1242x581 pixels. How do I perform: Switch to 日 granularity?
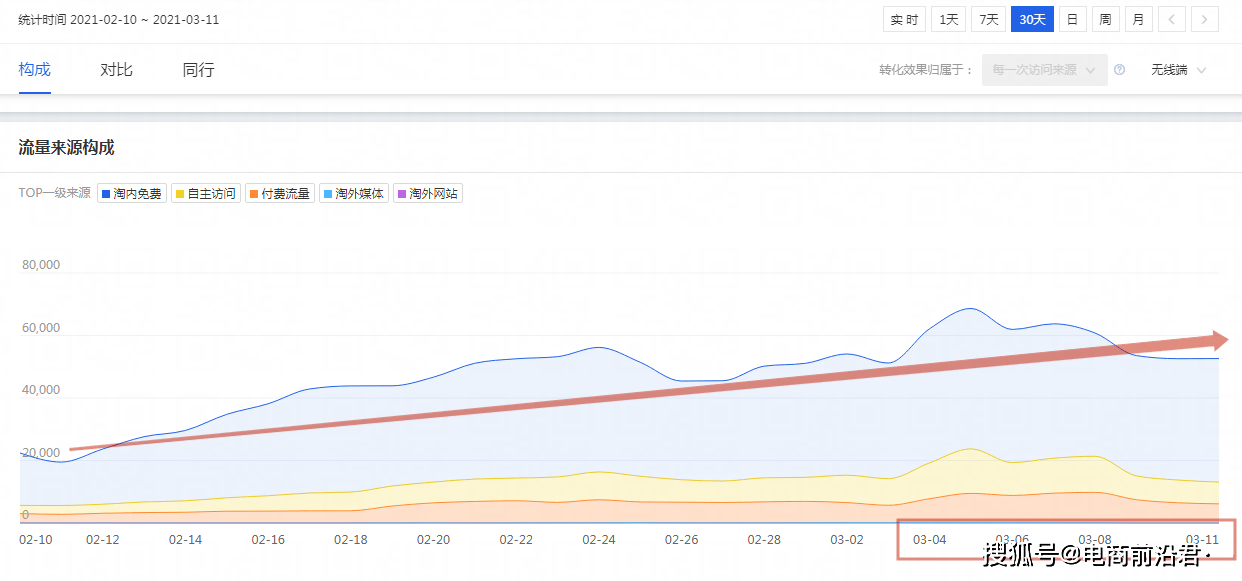(1071, 19)
